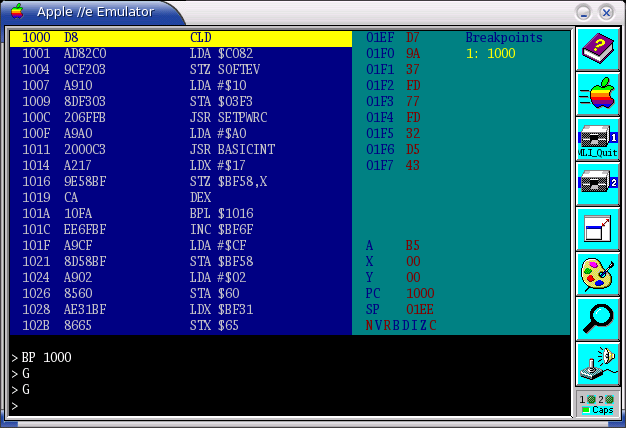Viewport: 626px width, 428px height.
Task: Select line 1007 LDA #$10
Action: click(x=181, y=86)
